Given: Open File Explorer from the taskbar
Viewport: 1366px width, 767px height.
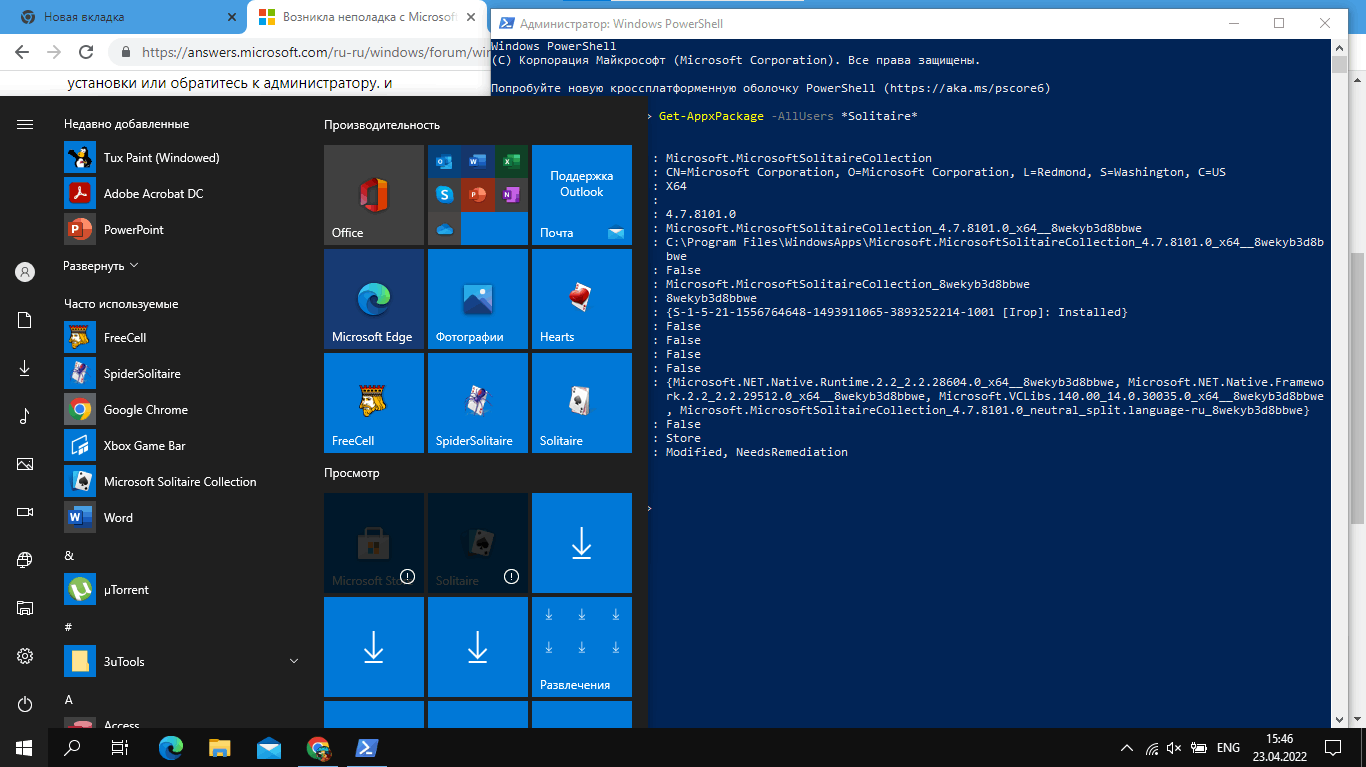Looking at the screenshot, I should pyautogui.click(x=220, y=748).
